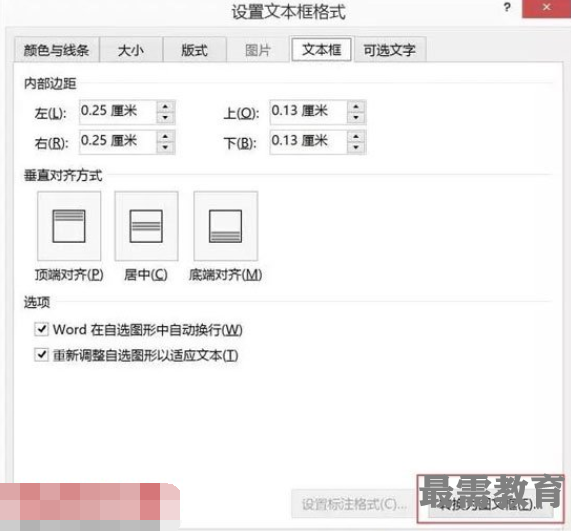The width and height of the screenshot is (571, 531).
Task: Decrease the top (上) margin value
Action: click(x=356, y=118)
